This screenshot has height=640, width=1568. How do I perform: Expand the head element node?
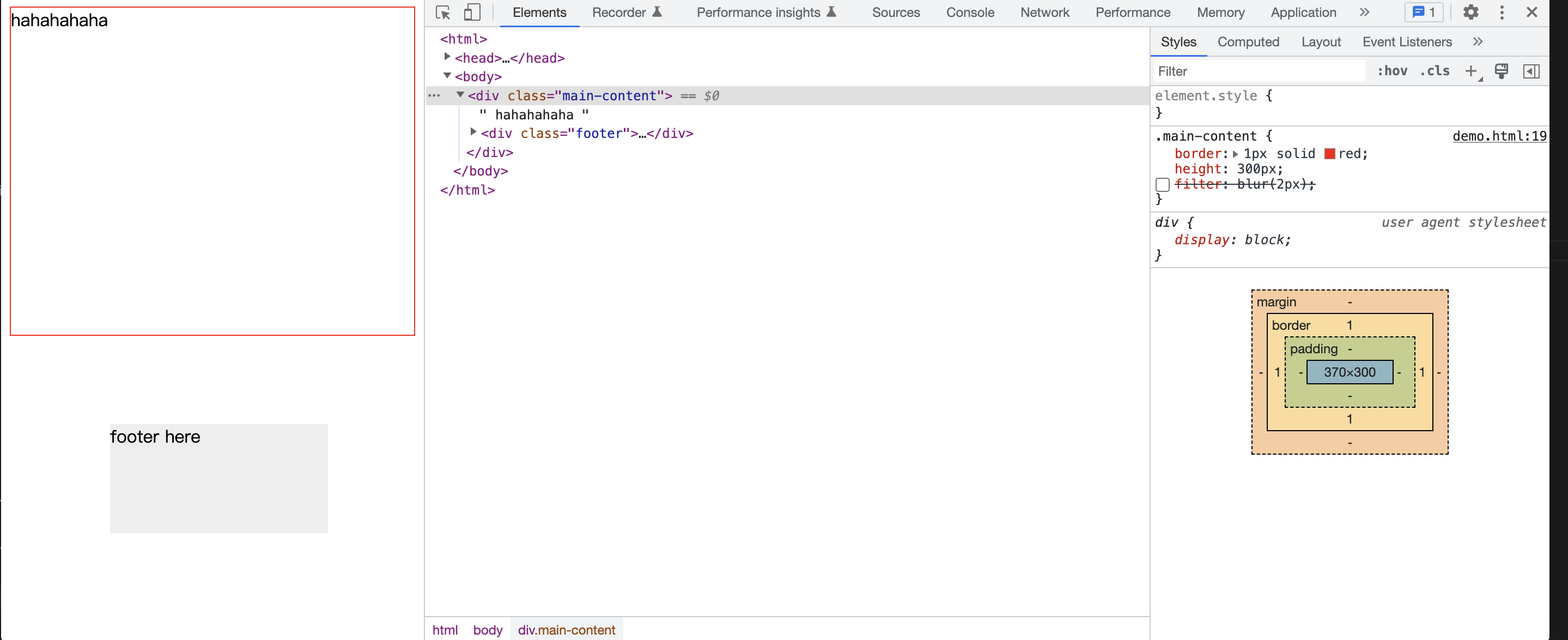[x=447, y=57]
